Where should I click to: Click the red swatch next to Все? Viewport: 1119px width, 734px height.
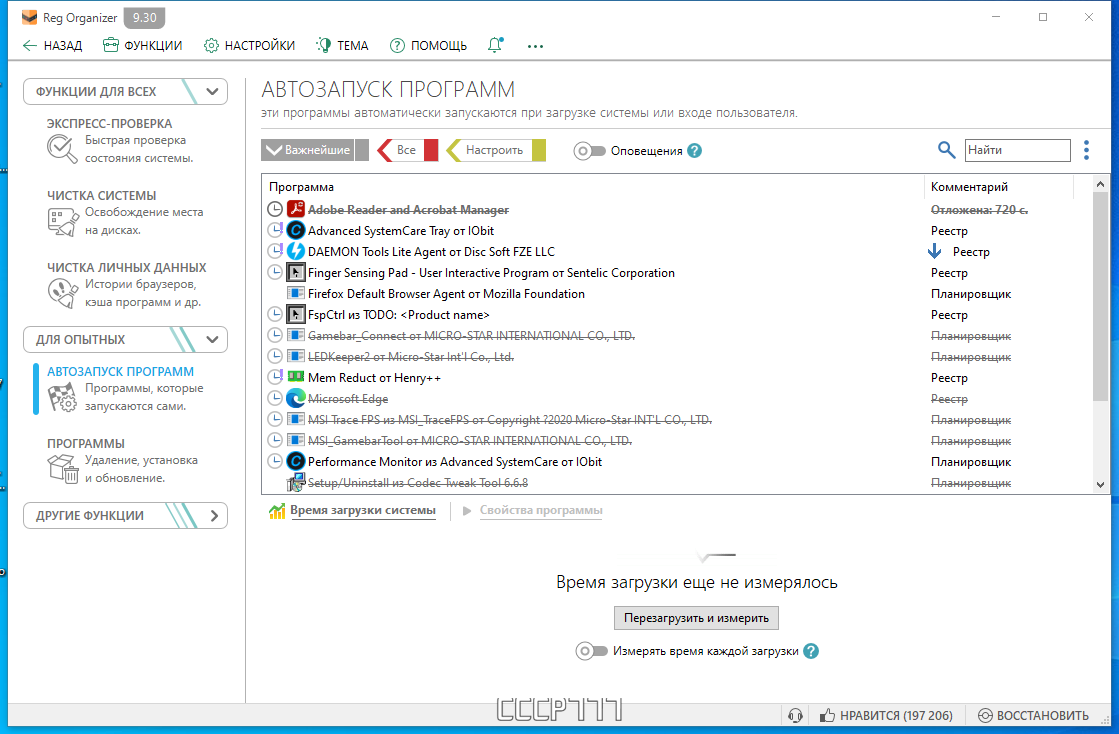point(431,150)
